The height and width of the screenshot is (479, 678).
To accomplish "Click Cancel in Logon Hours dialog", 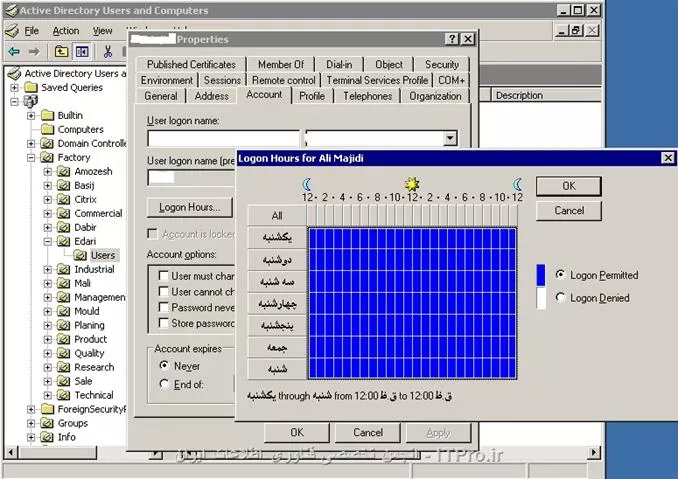I will tap(569, 211).
